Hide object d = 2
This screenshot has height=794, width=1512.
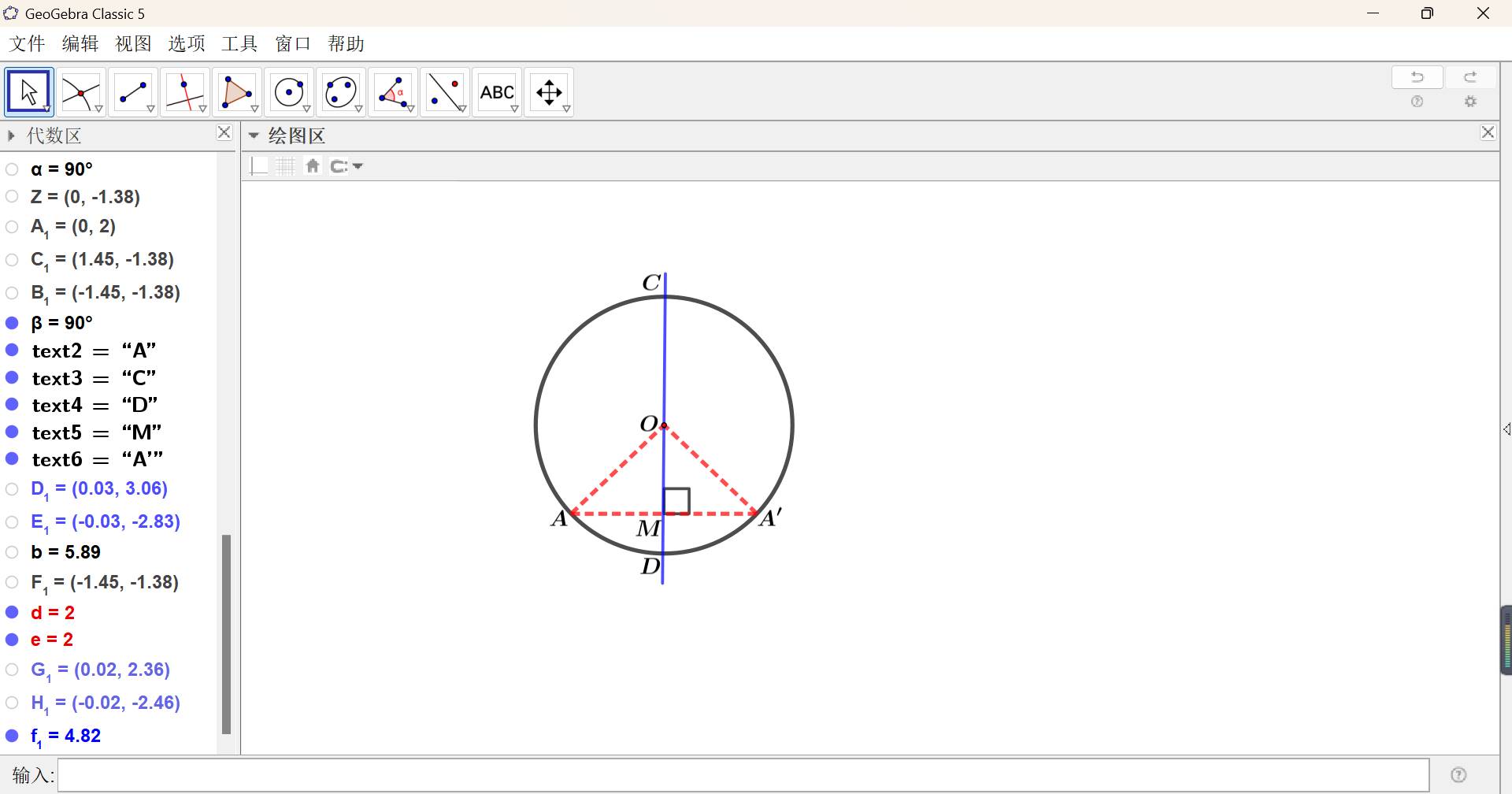click(x=12, y=613)
